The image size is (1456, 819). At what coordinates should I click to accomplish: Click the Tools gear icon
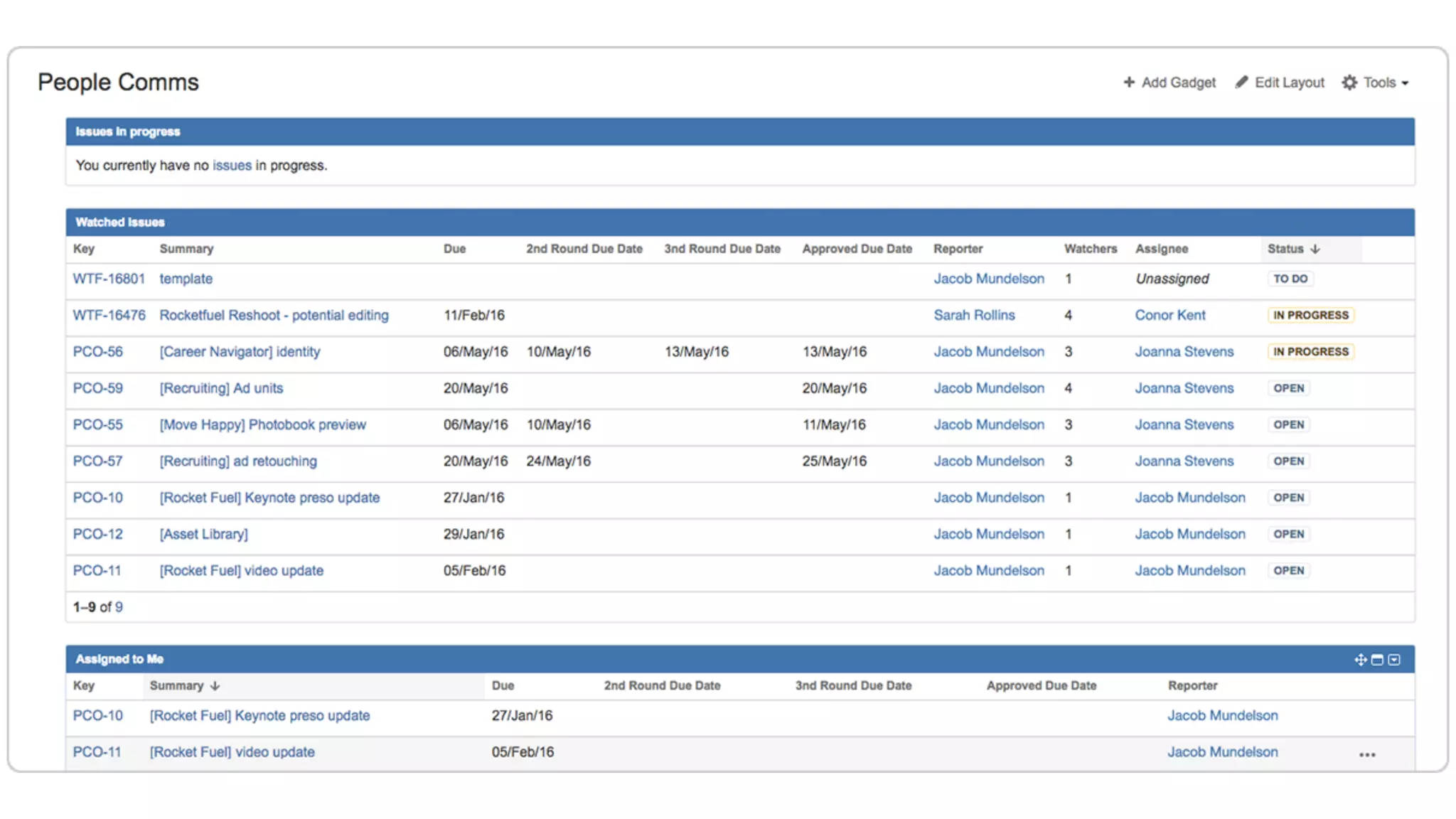(x=1349, y=82)
